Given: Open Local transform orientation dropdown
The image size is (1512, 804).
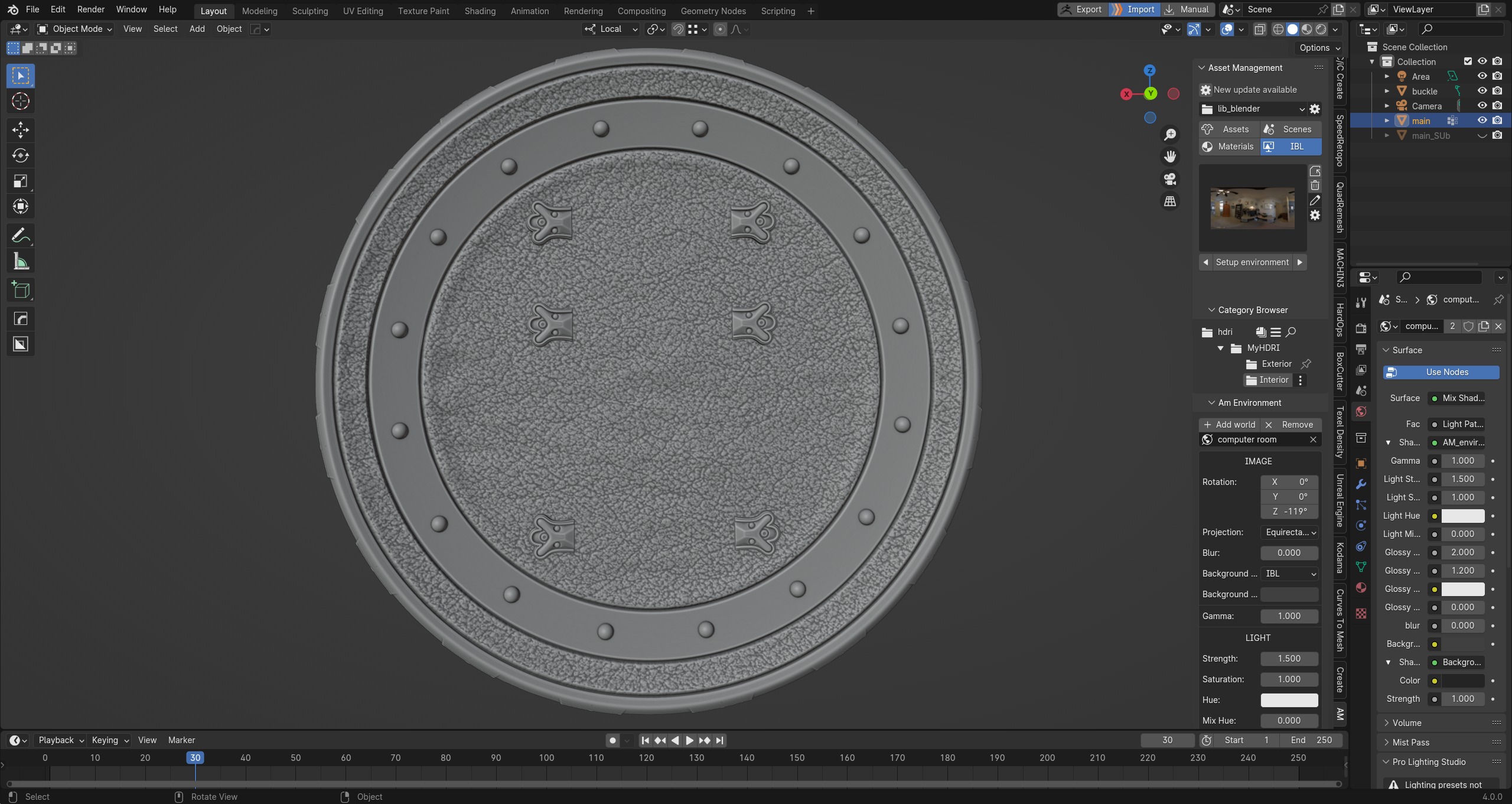Looking at the screenshot, I should (611, 29).
